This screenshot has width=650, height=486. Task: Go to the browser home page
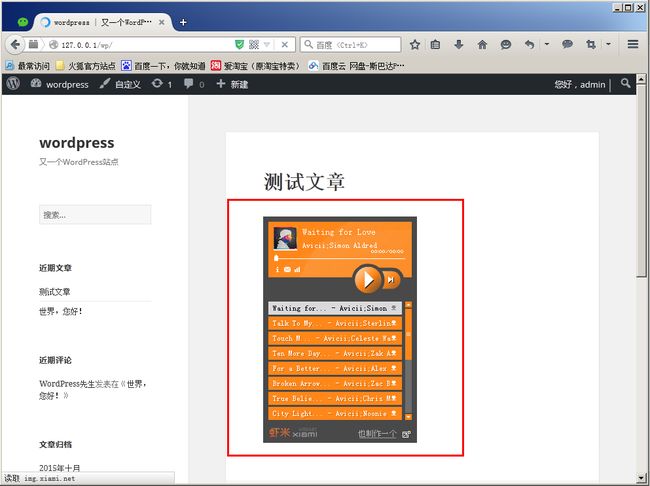[x=482, y=44]
